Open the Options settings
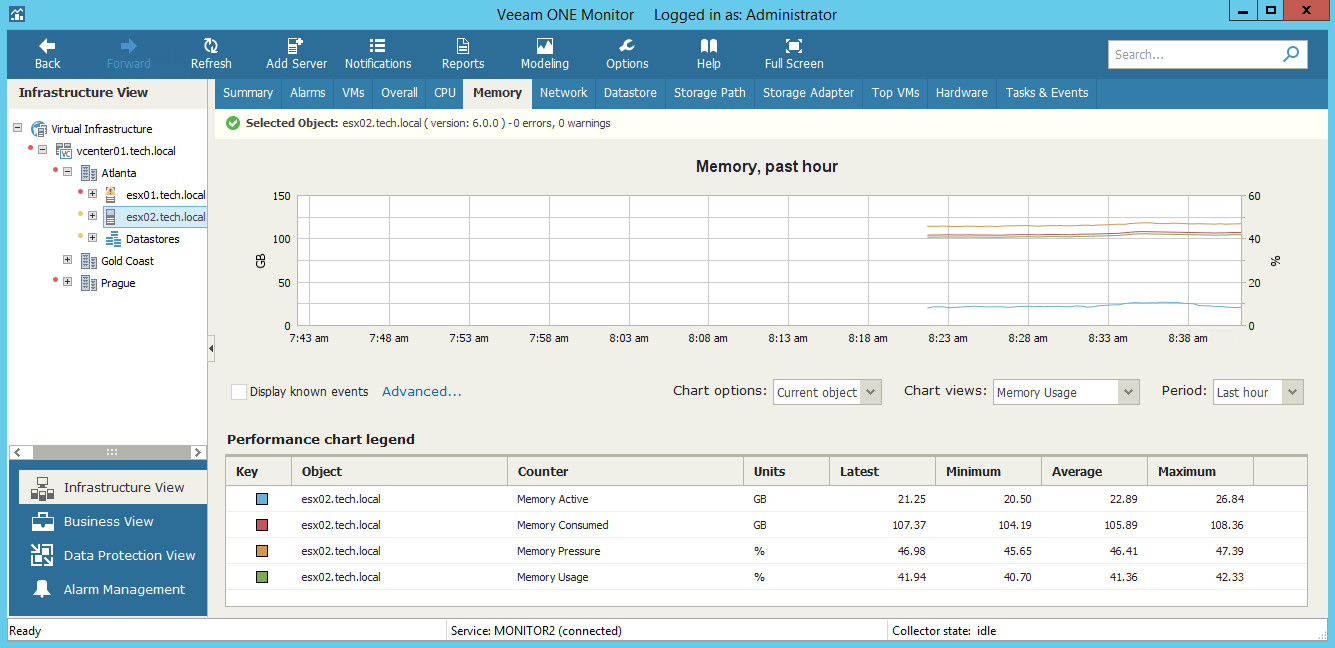1335x648 pixels. click(627, 54)
